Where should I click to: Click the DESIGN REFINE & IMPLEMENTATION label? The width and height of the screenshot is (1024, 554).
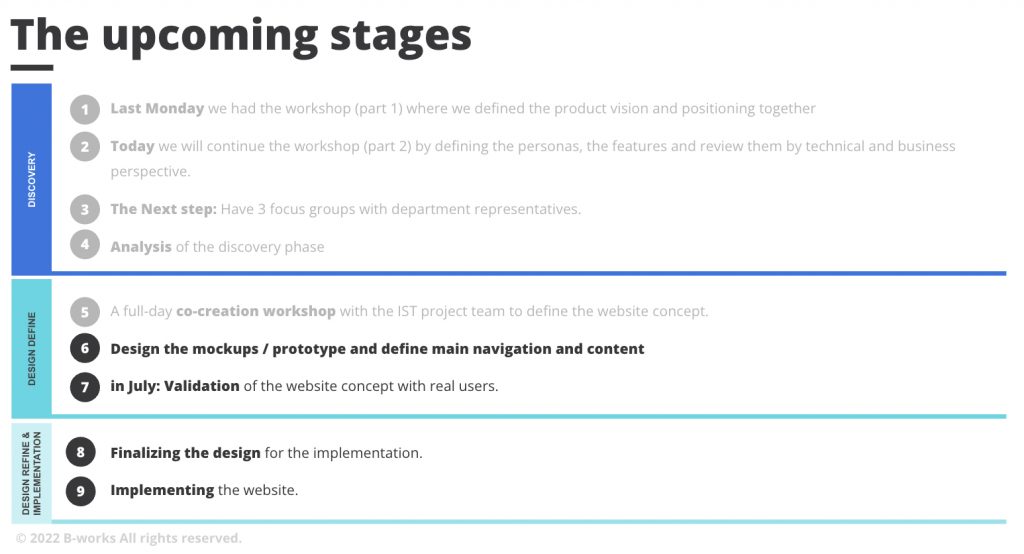pos(31,473)
